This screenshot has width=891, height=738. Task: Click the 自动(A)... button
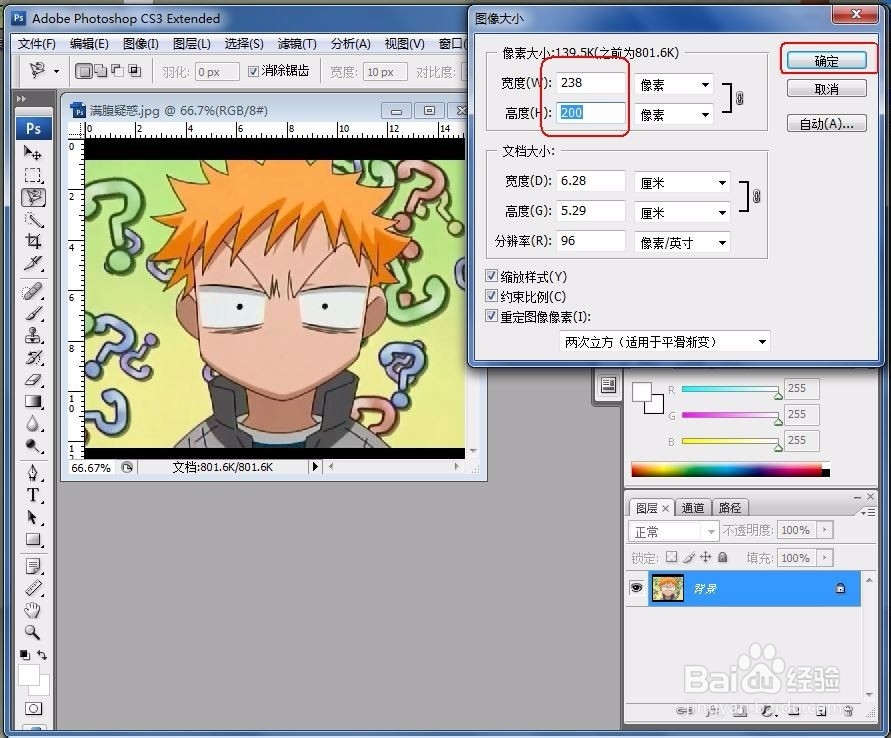point(827,123)
